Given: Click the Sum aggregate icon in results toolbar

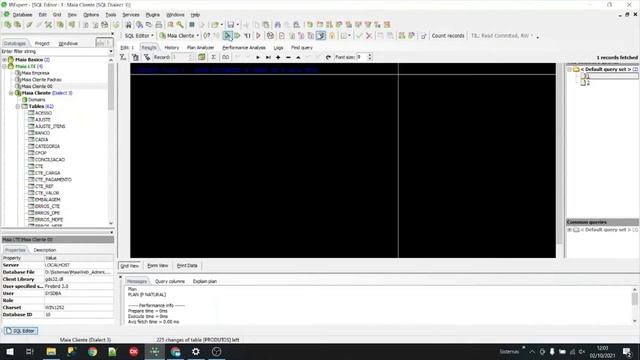Looking at the screenshot, I should pyautogui.click(x=213, y=57).
